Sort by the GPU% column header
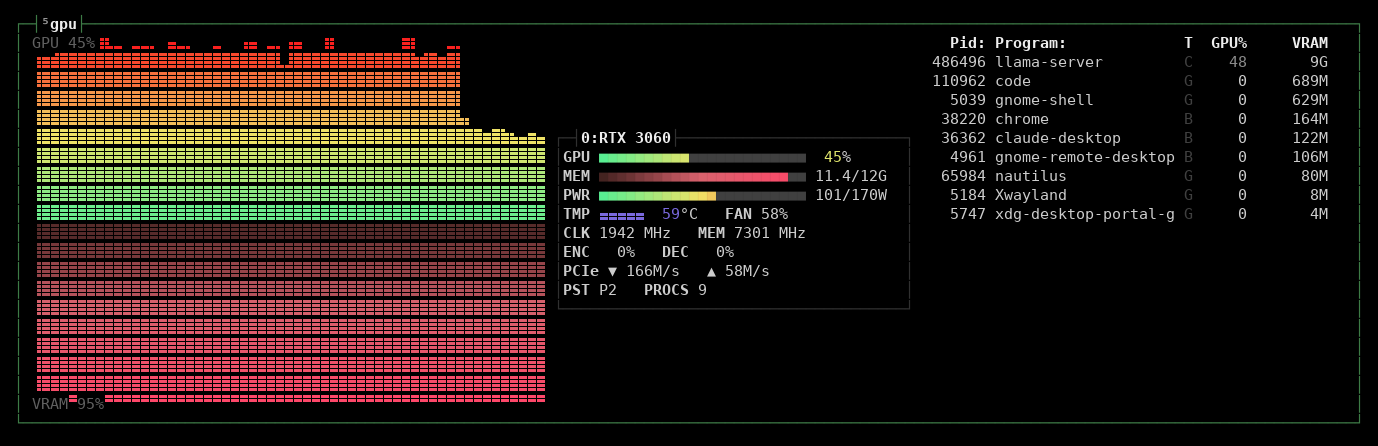Screen dimensions: 1378x446 (1229, 43)
